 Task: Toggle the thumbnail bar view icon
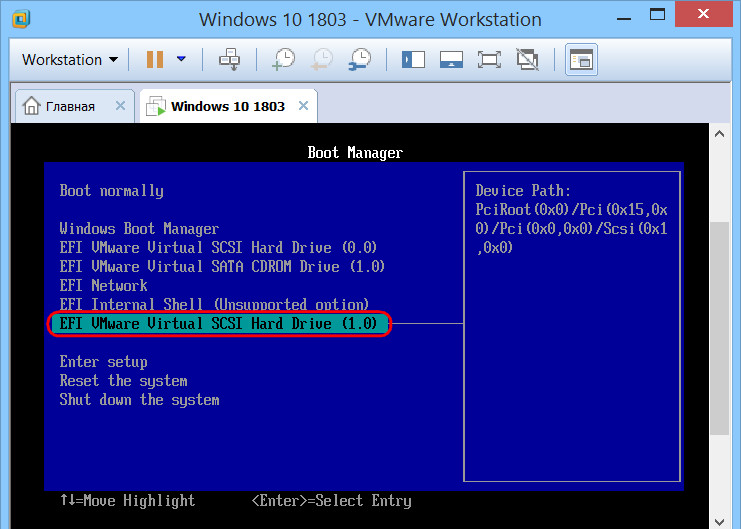tap(451, 60)
